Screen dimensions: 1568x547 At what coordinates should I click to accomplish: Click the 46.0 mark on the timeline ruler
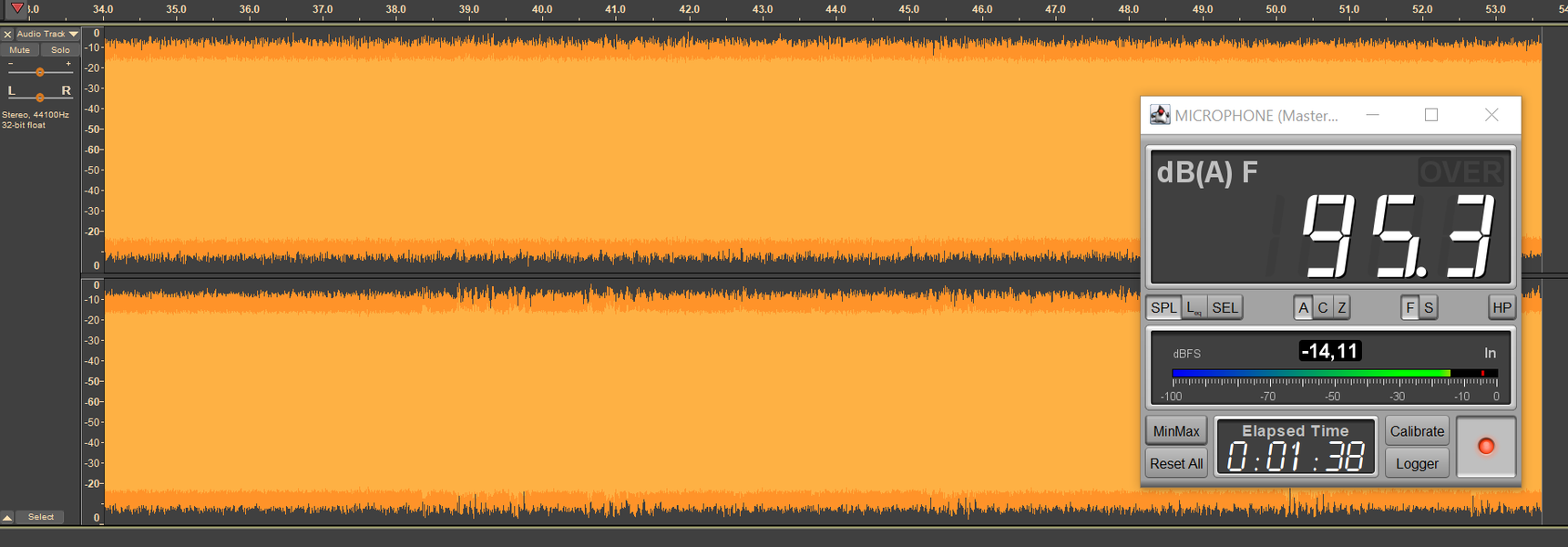click(x=982, y=9)
